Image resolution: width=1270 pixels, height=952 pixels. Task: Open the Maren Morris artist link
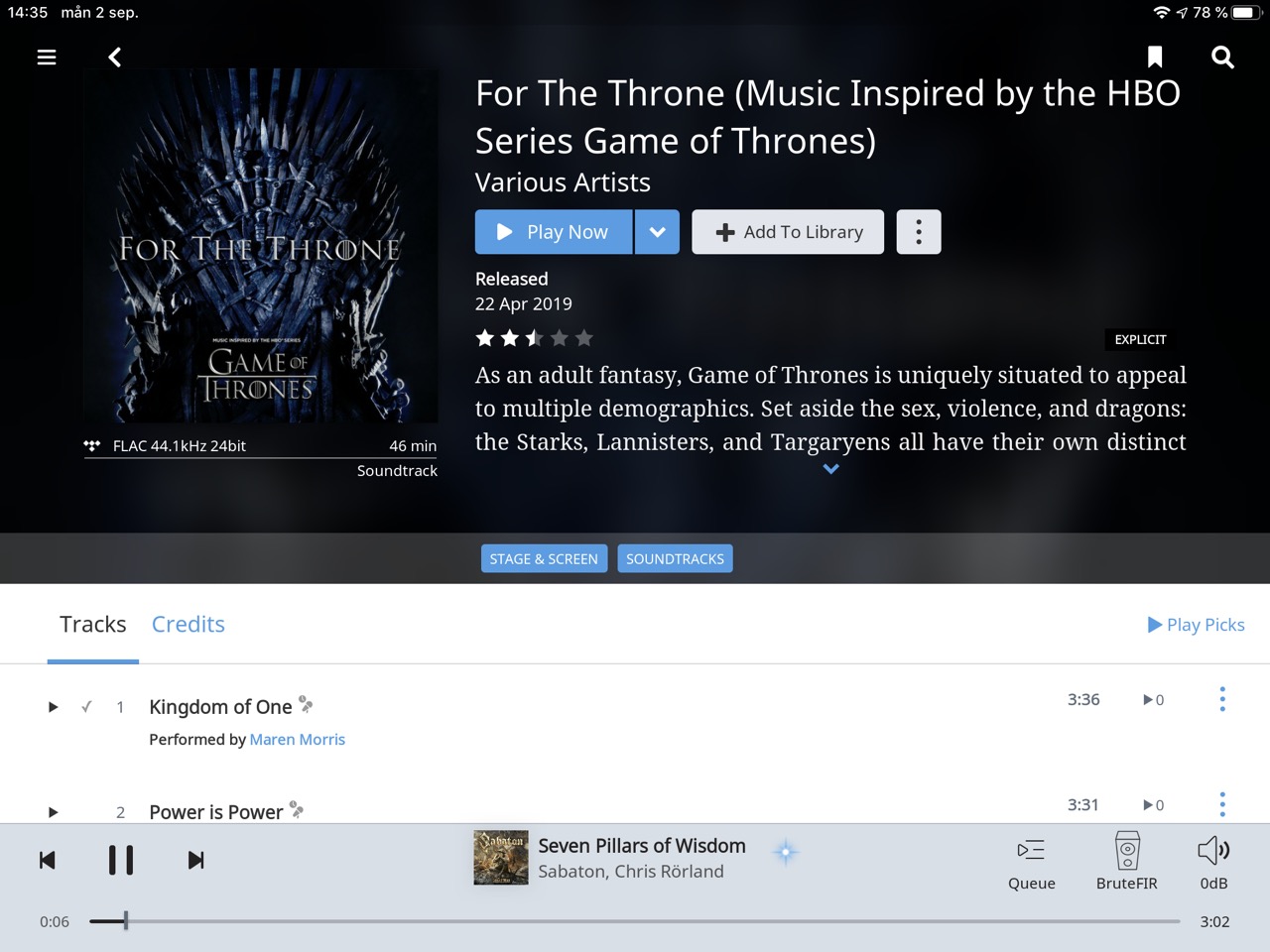point(298,739)
